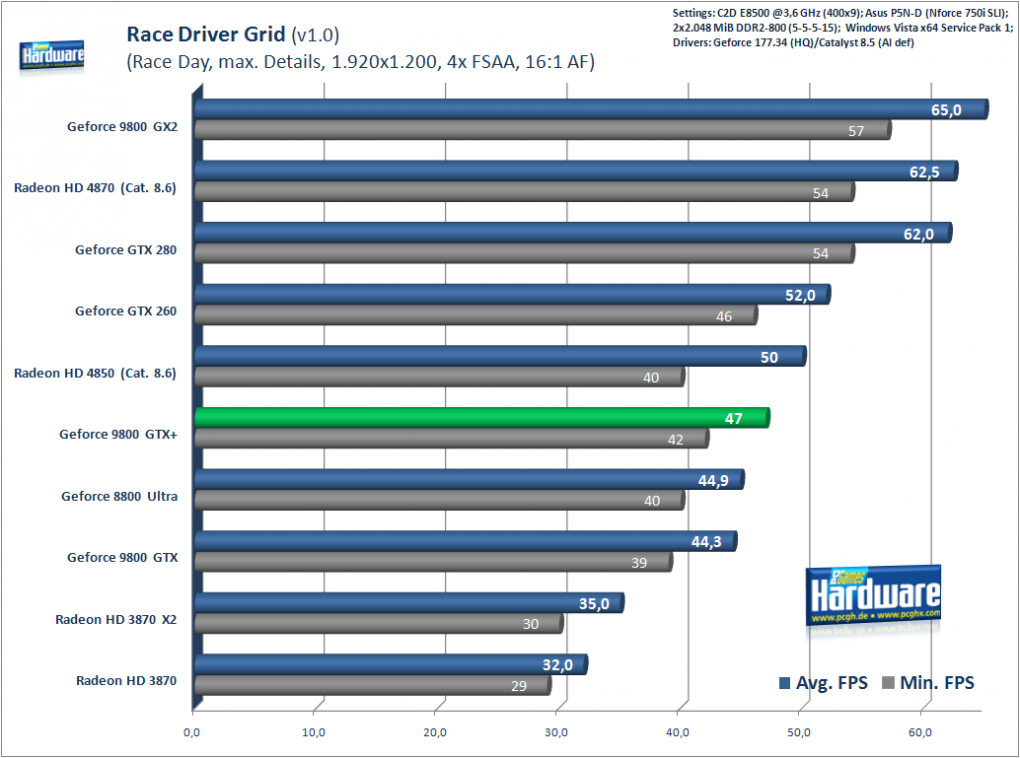Click the 47 value on the green bar

pos(734,418)
